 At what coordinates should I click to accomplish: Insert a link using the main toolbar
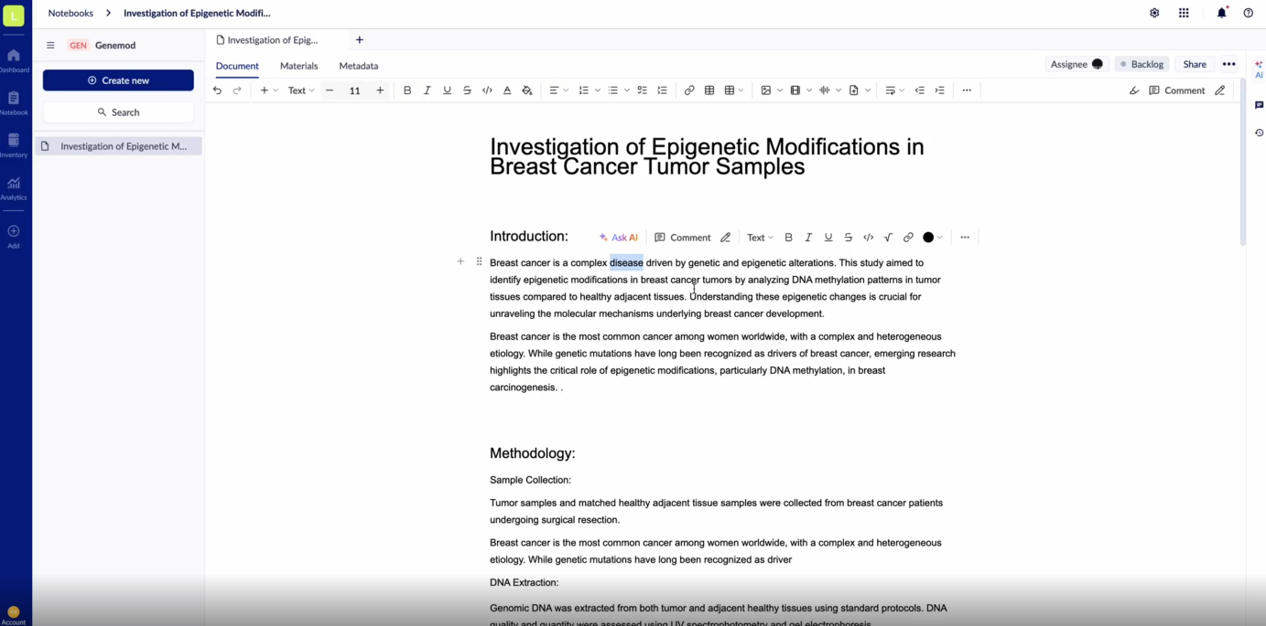(689, 91)
